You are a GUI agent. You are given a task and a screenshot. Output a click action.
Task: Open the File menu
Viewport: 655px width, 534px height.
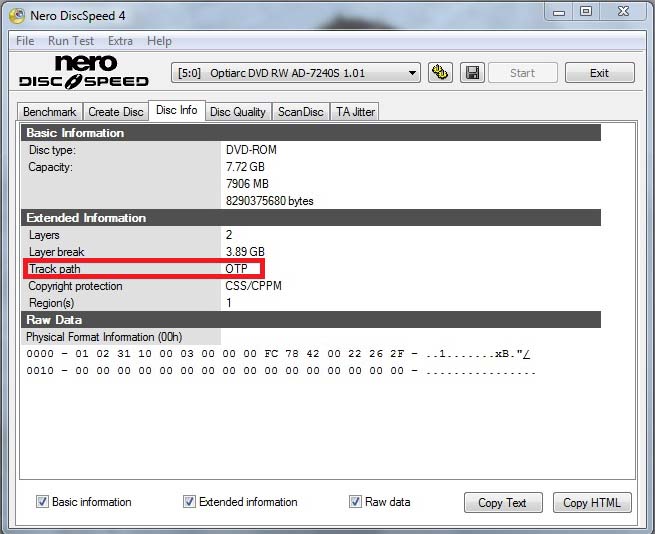[x=25, y=41]
